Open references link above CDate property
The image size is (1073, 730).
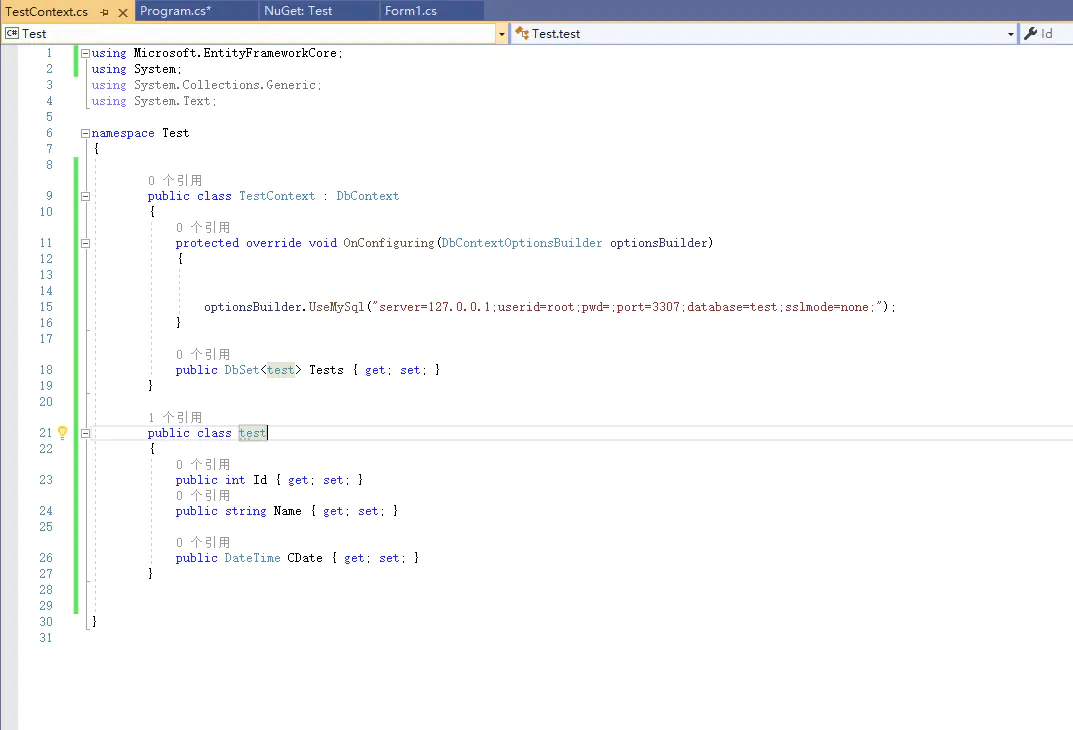point(203,543)
